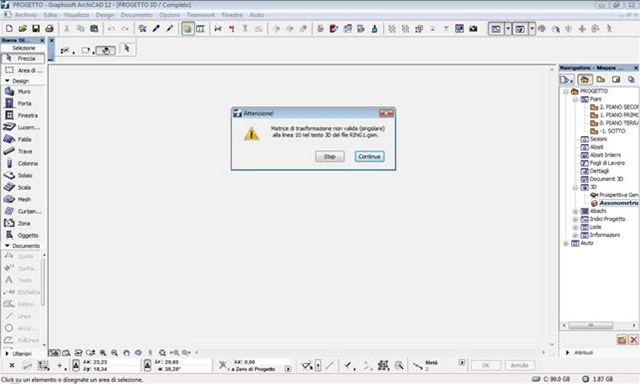Viewport: 640px width, 384px height.
Task: Open the Teamwork menu
Action: tap(201, 15)
